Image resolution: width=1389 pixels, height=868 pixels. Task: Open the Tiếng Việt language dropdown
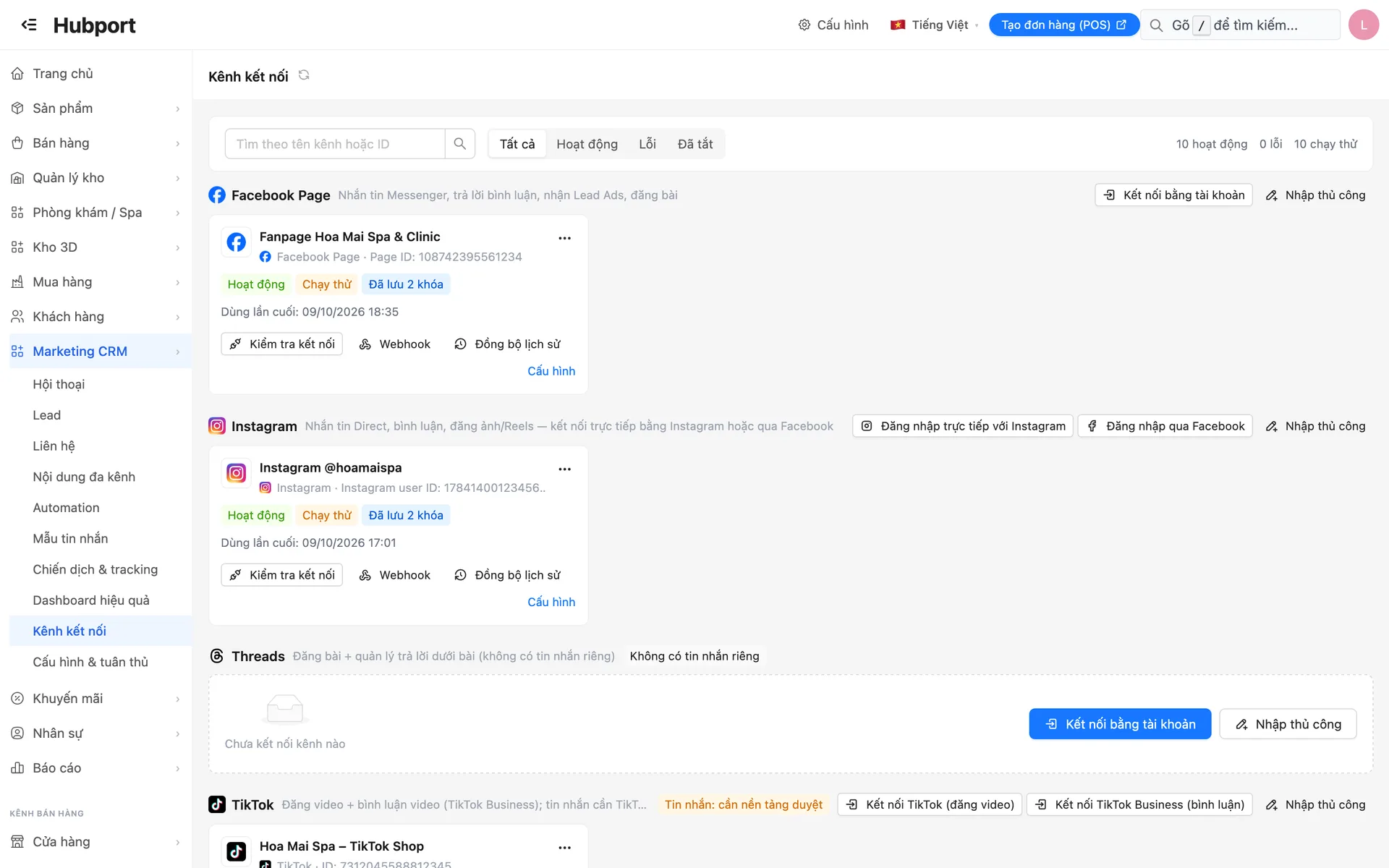[934, 25]
